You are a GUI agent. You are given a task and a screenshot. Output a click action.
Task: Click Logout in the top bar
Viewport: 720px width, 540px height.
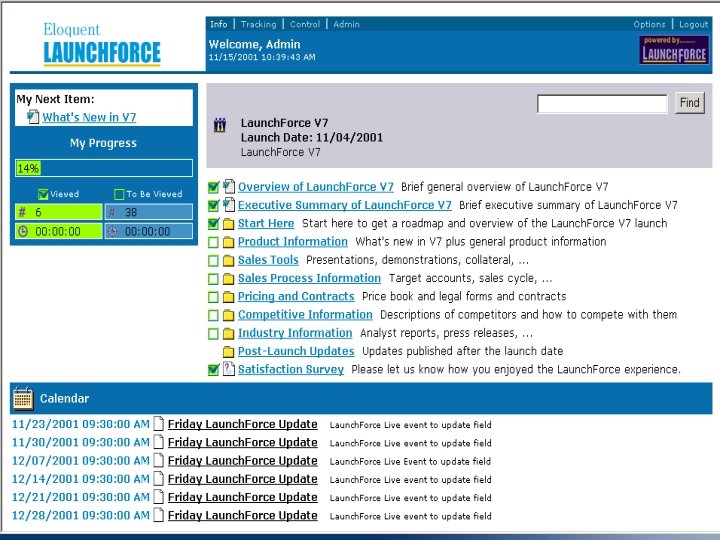(693, 24)
